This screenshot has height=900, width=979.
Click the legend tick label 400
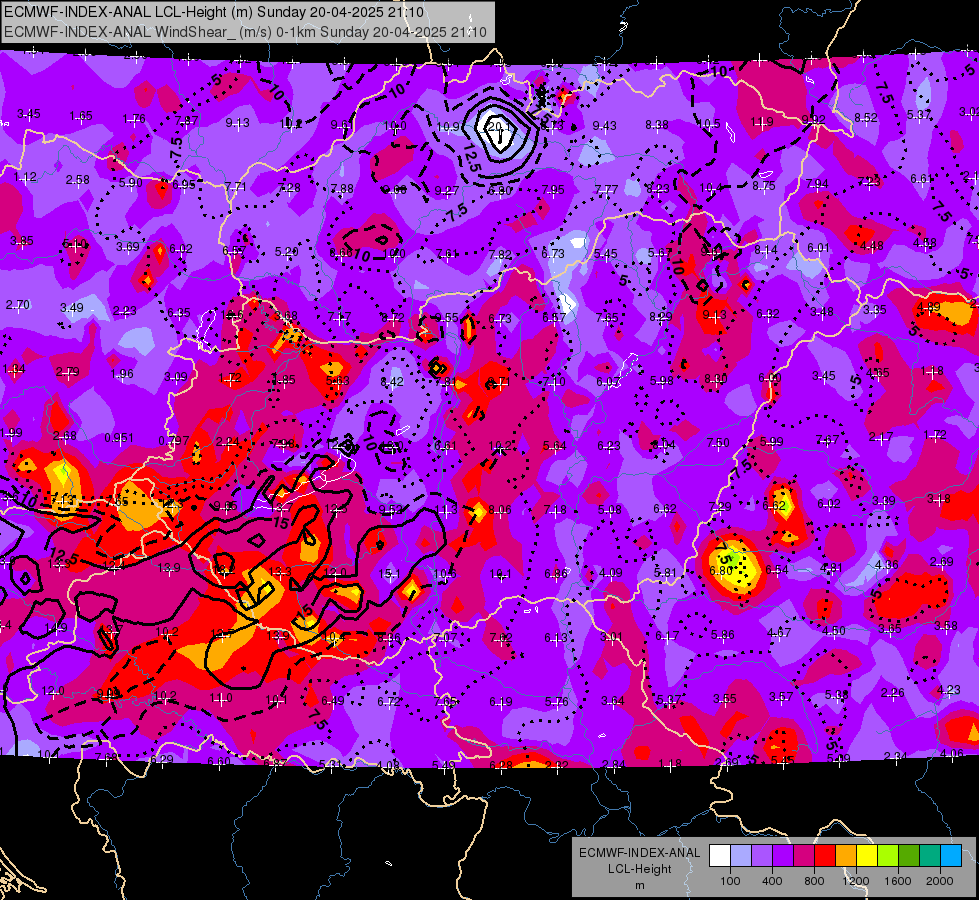point(772,881)
